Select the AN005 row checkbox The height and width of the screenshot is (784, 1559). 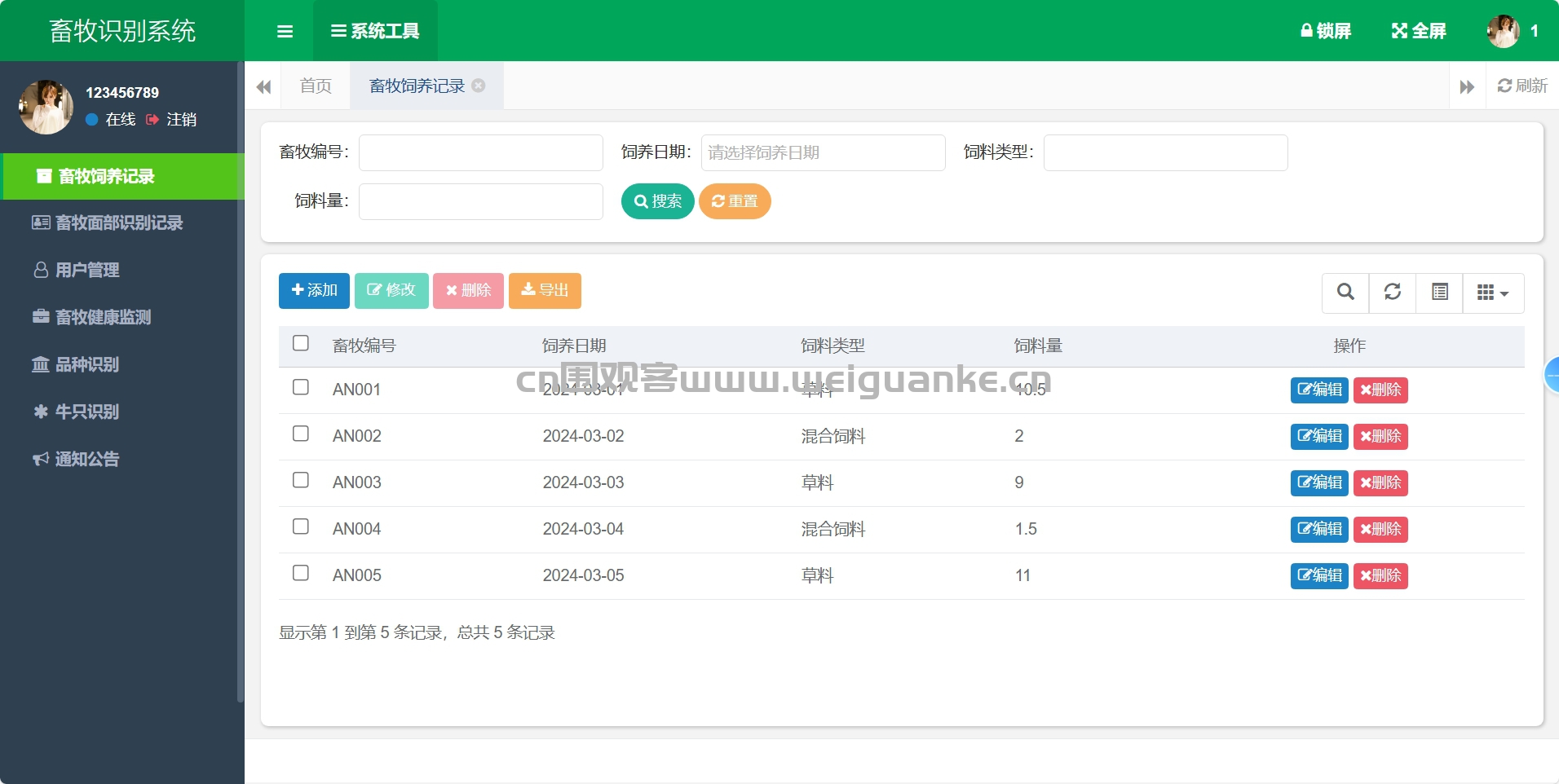pos(301,573)
